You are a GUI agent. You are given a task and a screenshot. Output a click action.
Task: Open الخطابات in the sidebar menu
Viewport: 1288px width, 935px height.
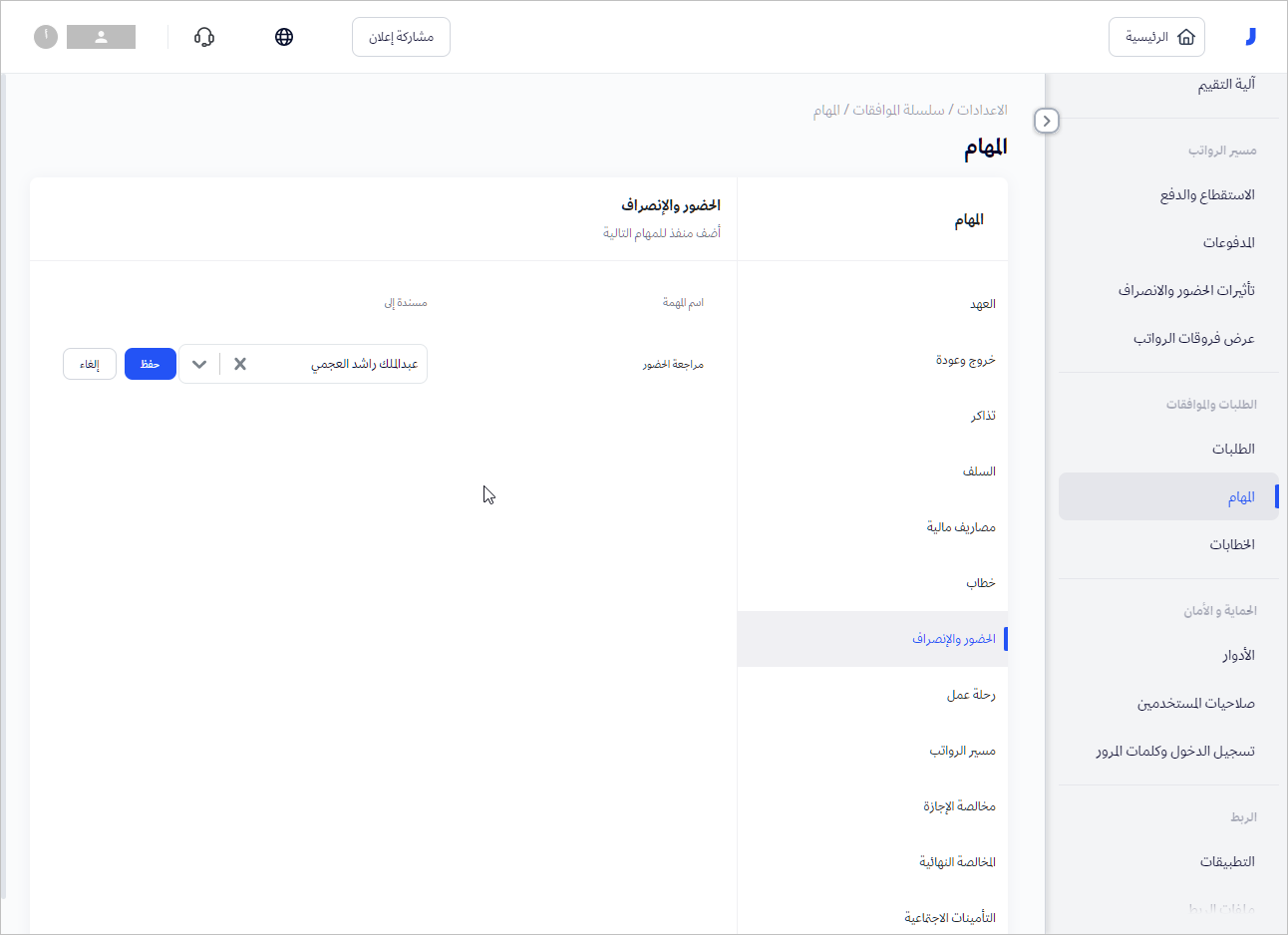[1231, 544]
